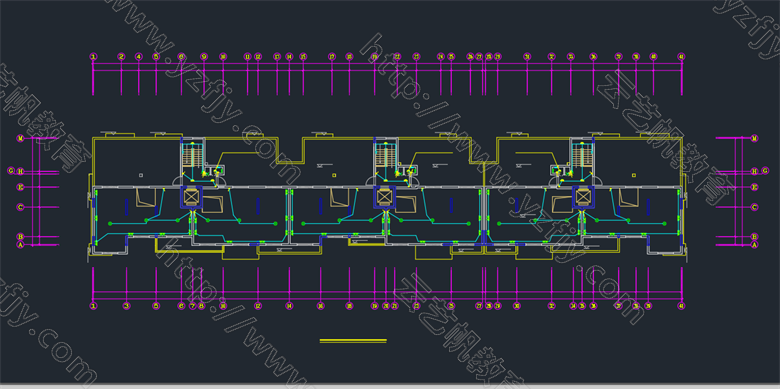Viewport: 780px width, 389px height.
Task: Click row axis bubble G at far left
Action: point(10,171)
